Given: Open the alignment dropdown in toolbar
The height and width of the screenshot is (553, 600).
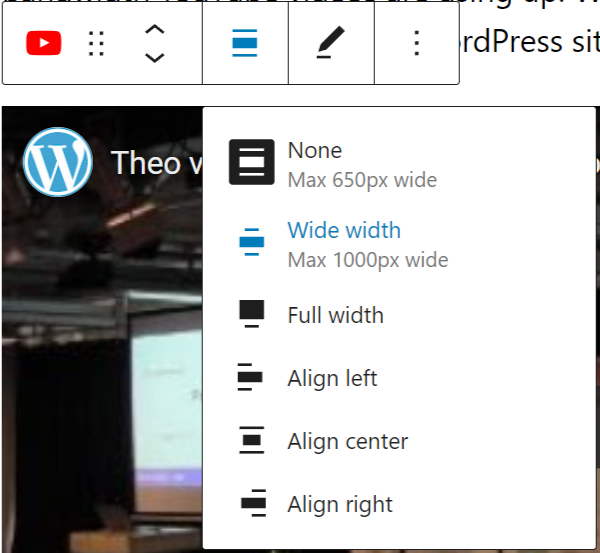Looking at the screenshot, I should pyautogui.click(x=245, y=43).
